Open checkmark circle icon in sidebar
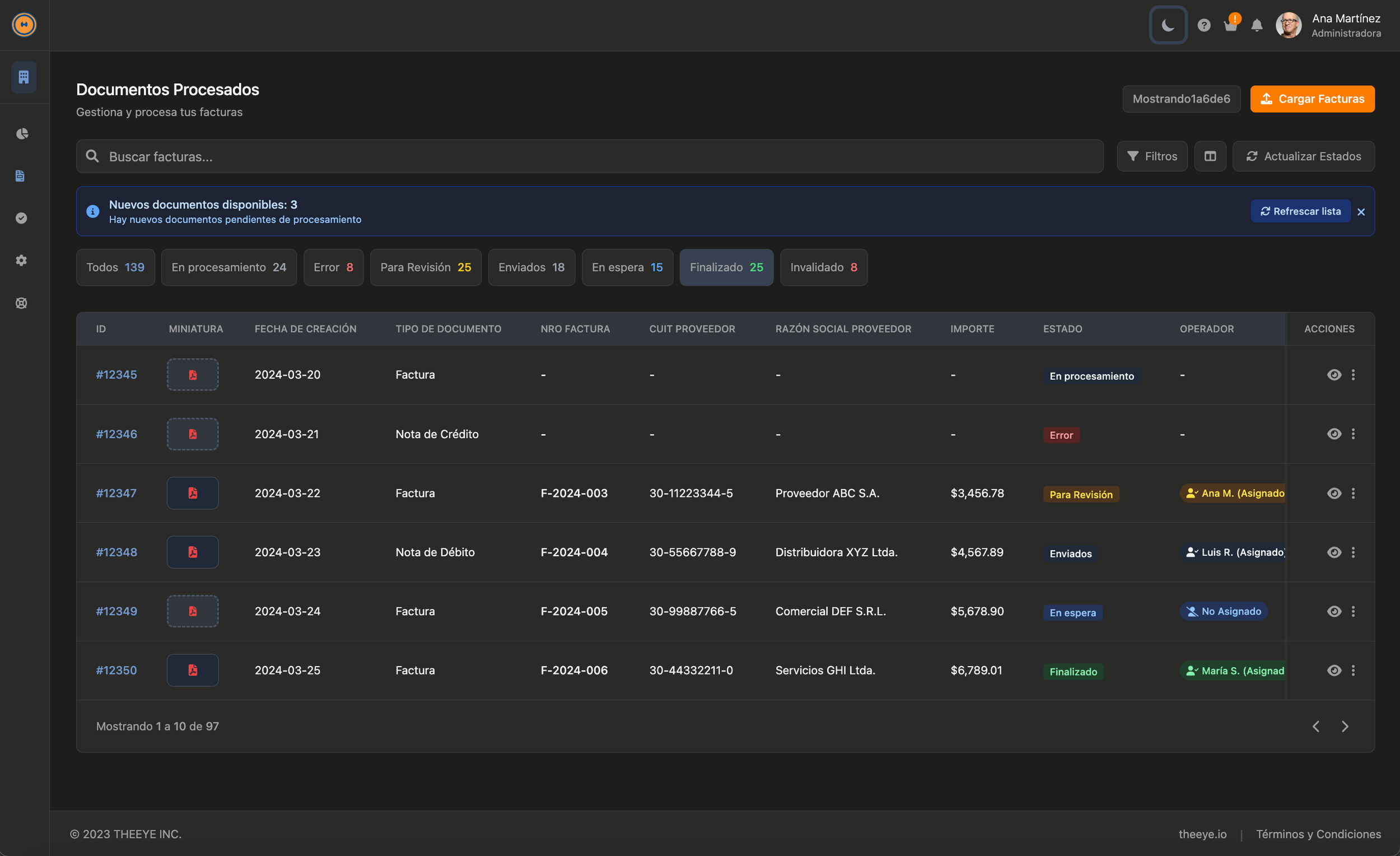The image size is (1400, 856). coord(22,218)
